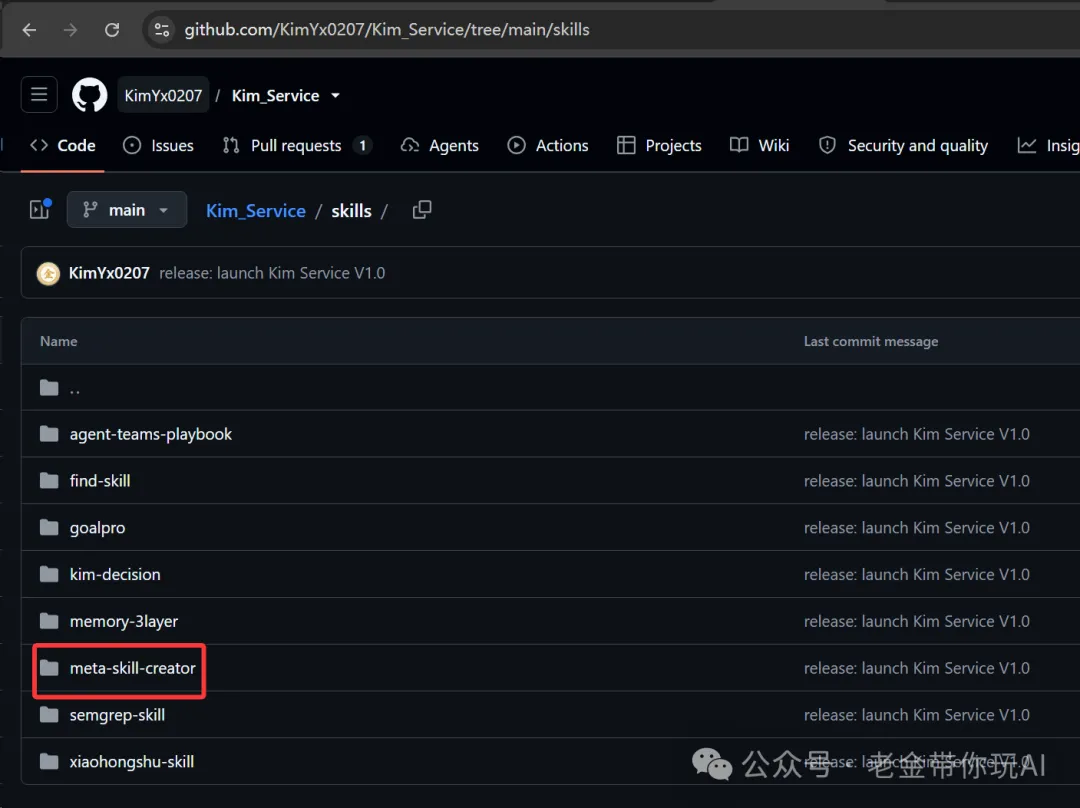This screenshot has height=808, width=1080.
Task: Open the main branch selector dropdown
Action: [x=127, y=209]
